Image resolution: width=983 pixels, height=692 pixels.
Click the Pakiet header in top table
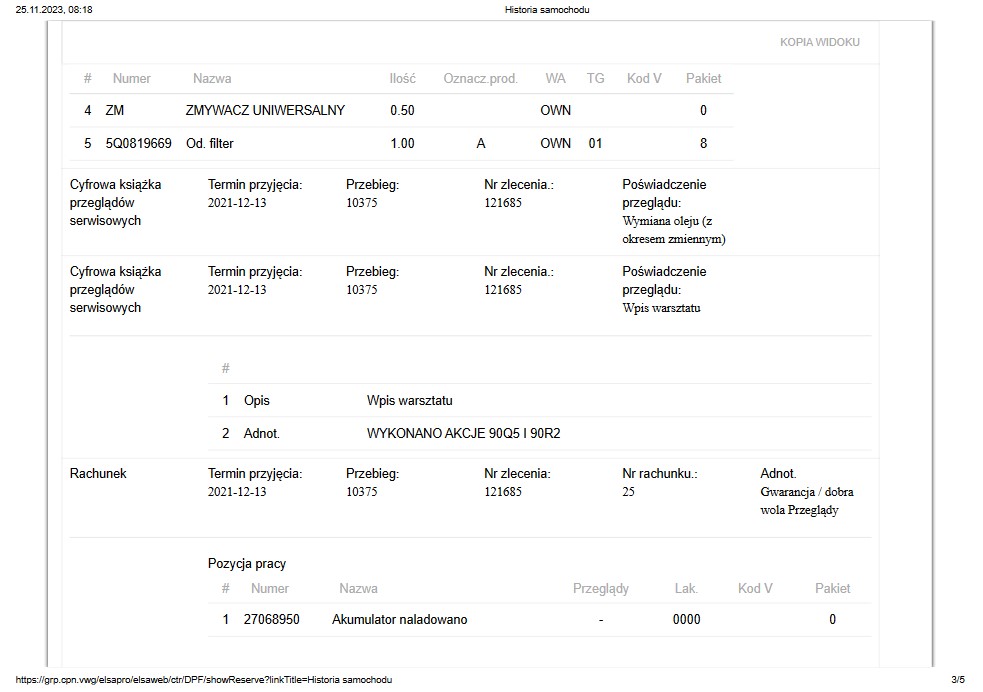point(703,78)
